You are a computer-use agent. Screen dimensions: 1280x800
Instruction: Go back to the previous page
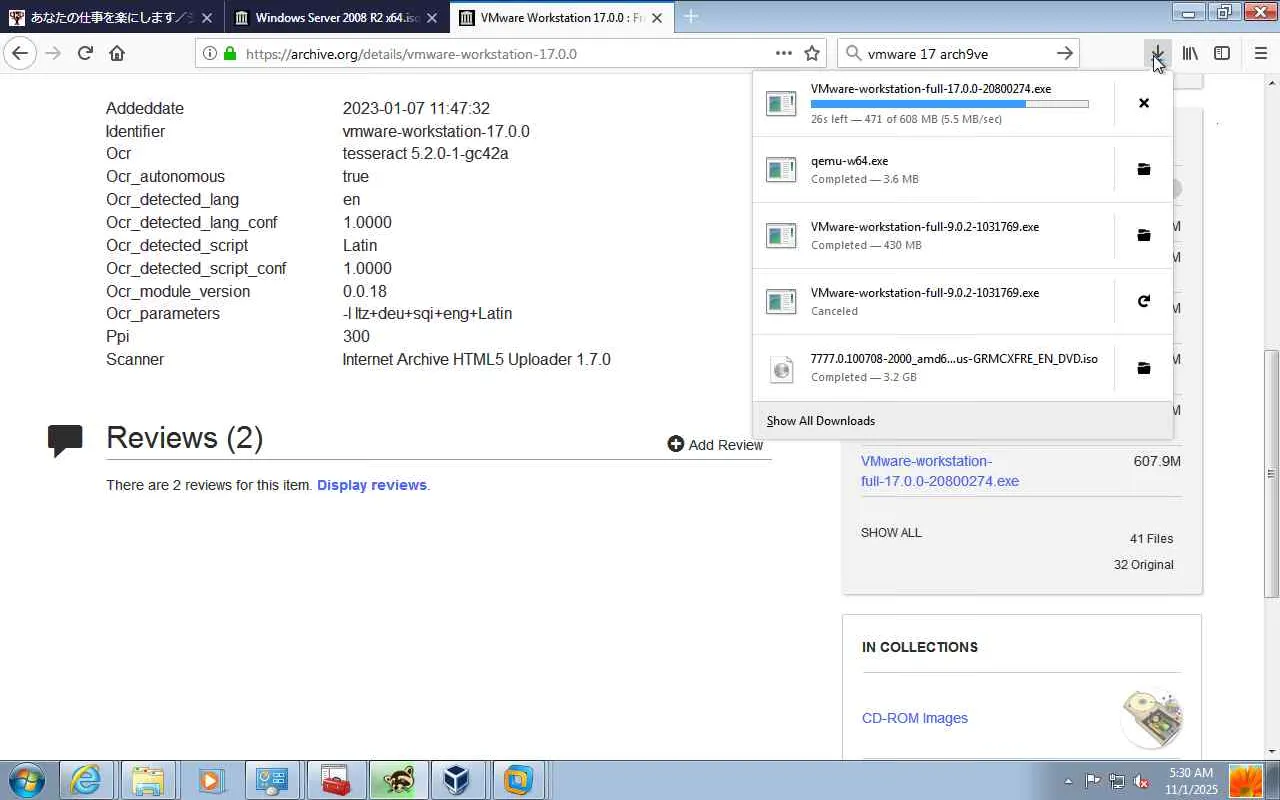tap(20, 54)
